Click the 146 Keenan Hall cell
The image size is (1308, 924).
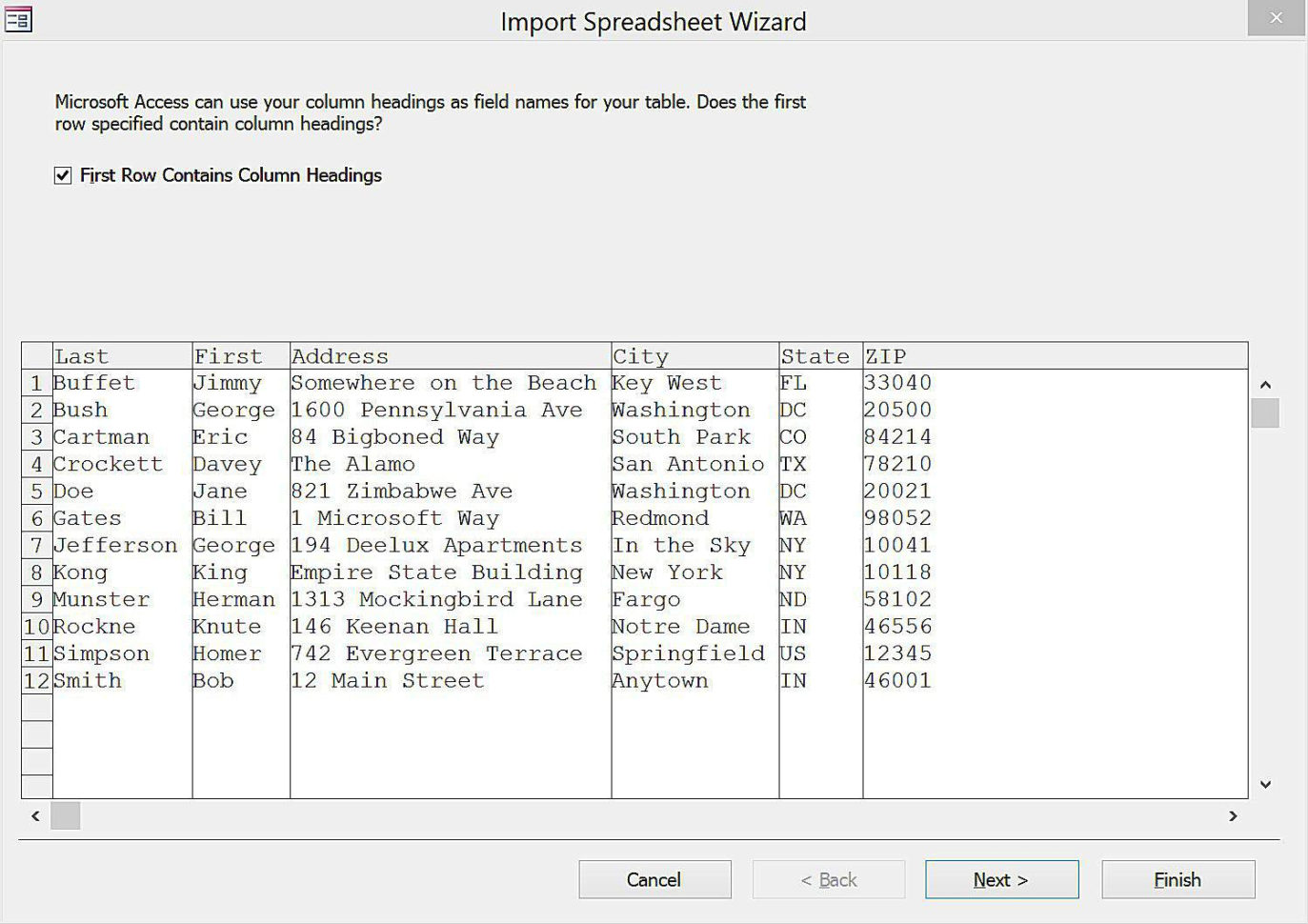click(451, 627)
